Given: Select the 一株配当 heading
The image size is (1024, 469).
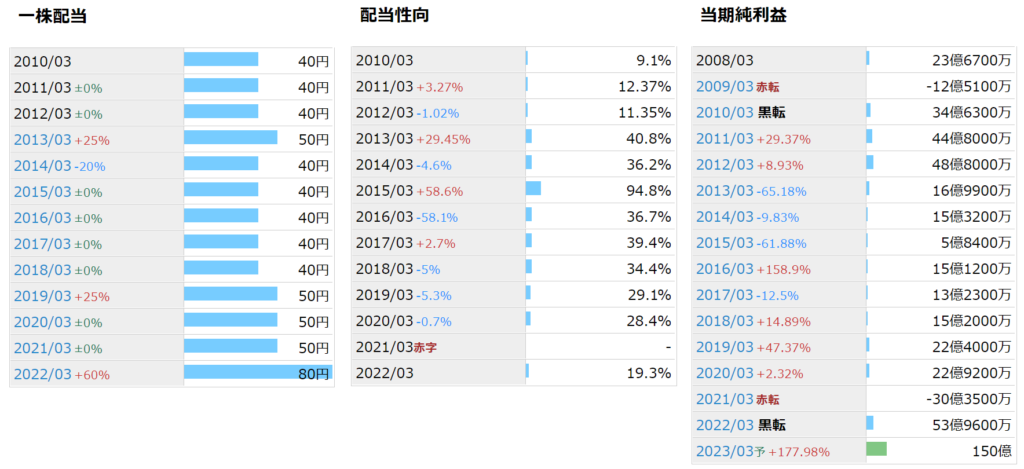Looking at the screenshot, I should tap(53, 16).
